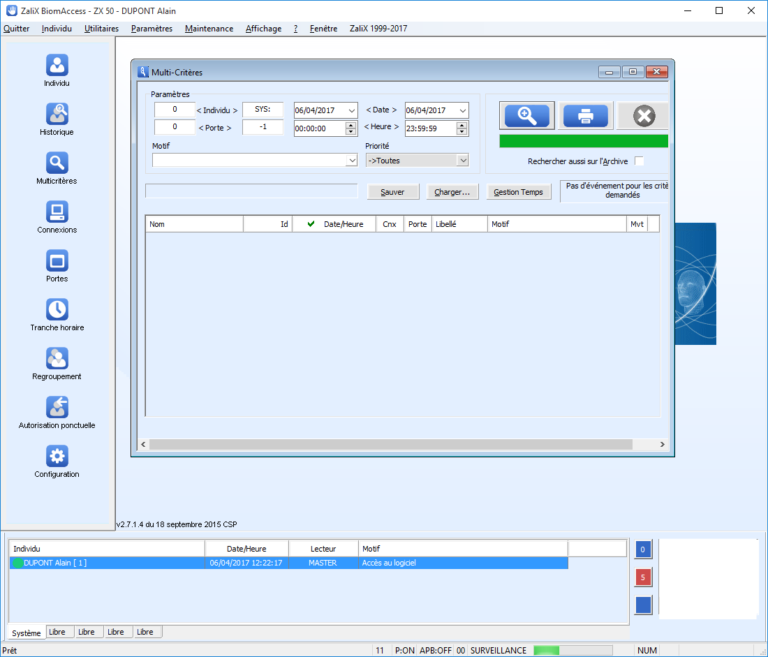The image size is (768, 657).
Task: Click the Individu number input field
Action: [x=174, y=109]
